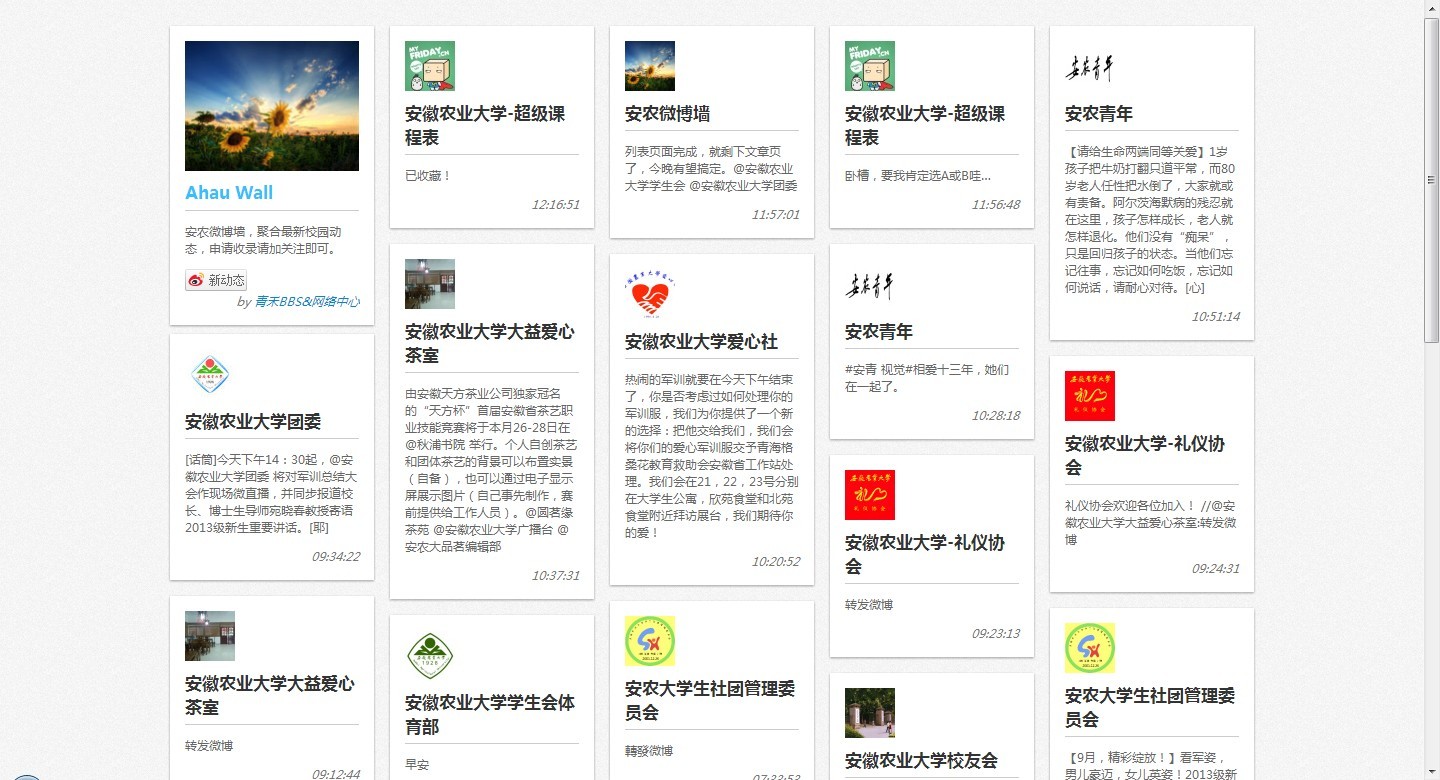This screenshot has width=1440, height=780.
Task: Click the 12:16:51 post timestamp
Action: click(555, 205)
